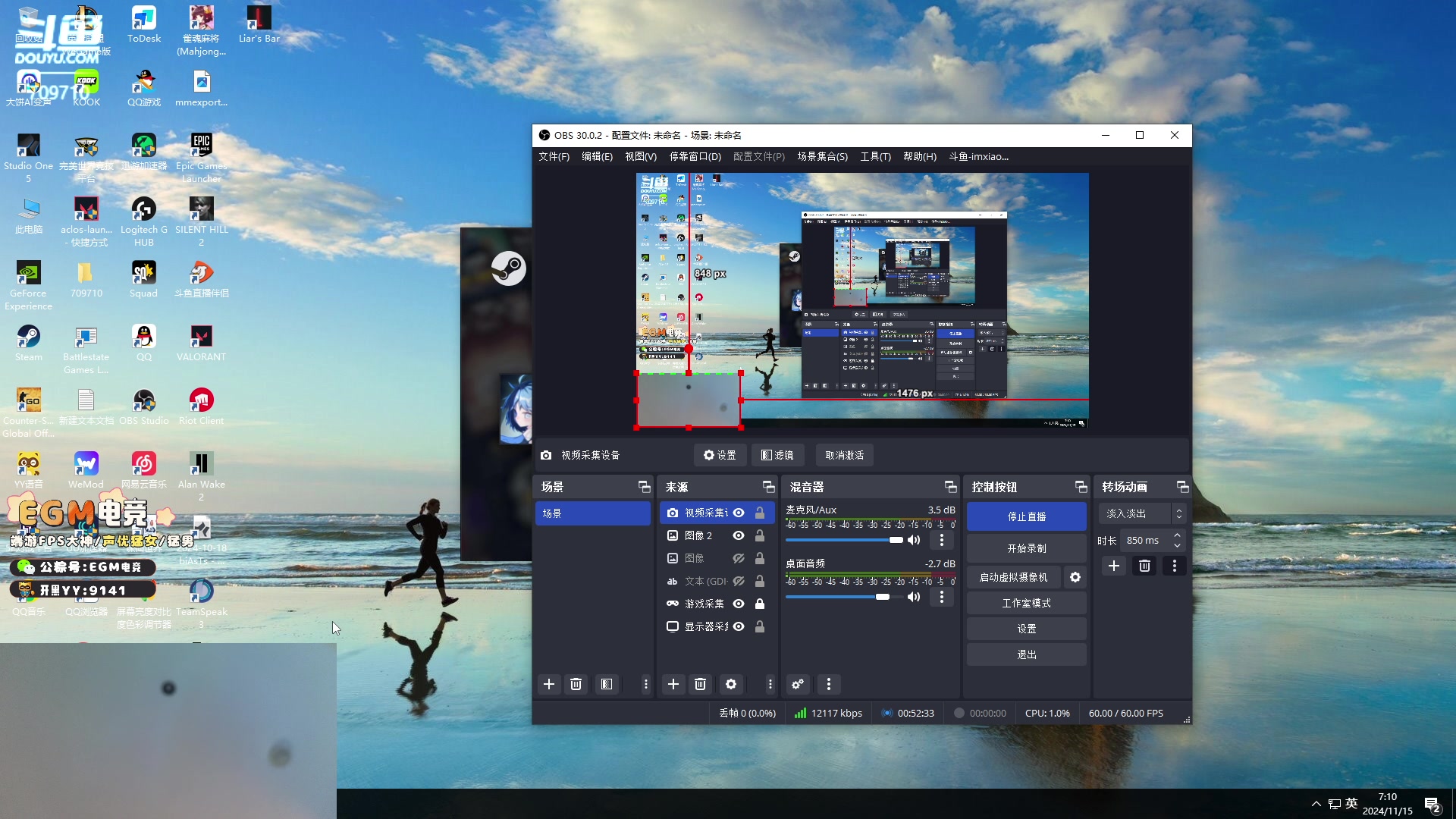Open the 场景集合(S) menu
Image resolution: width=1456 pixels, height=819 pixels.
pos(822,156)
